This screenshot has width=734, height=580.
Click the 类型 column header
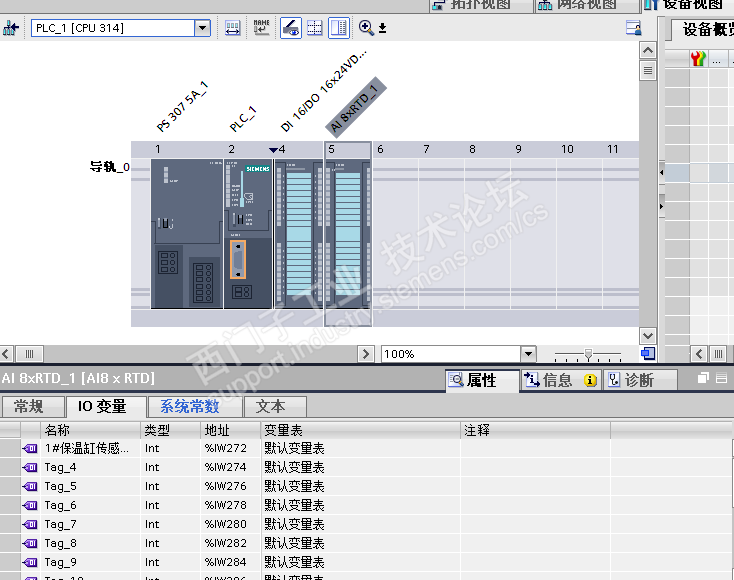[x=170, y=430]
